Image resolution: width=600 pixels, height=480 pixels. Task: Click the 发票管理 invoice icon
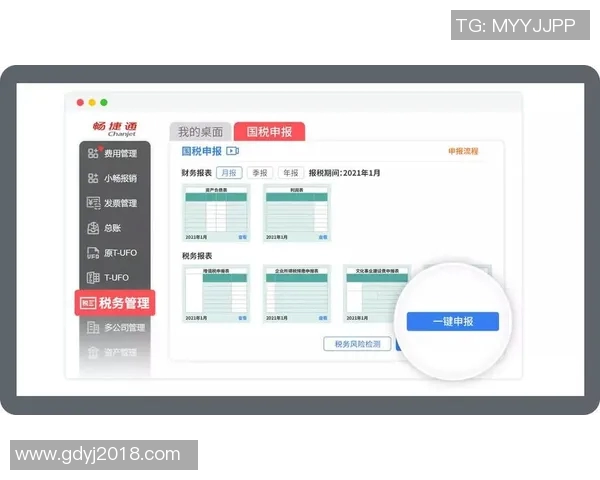[93, 203]
